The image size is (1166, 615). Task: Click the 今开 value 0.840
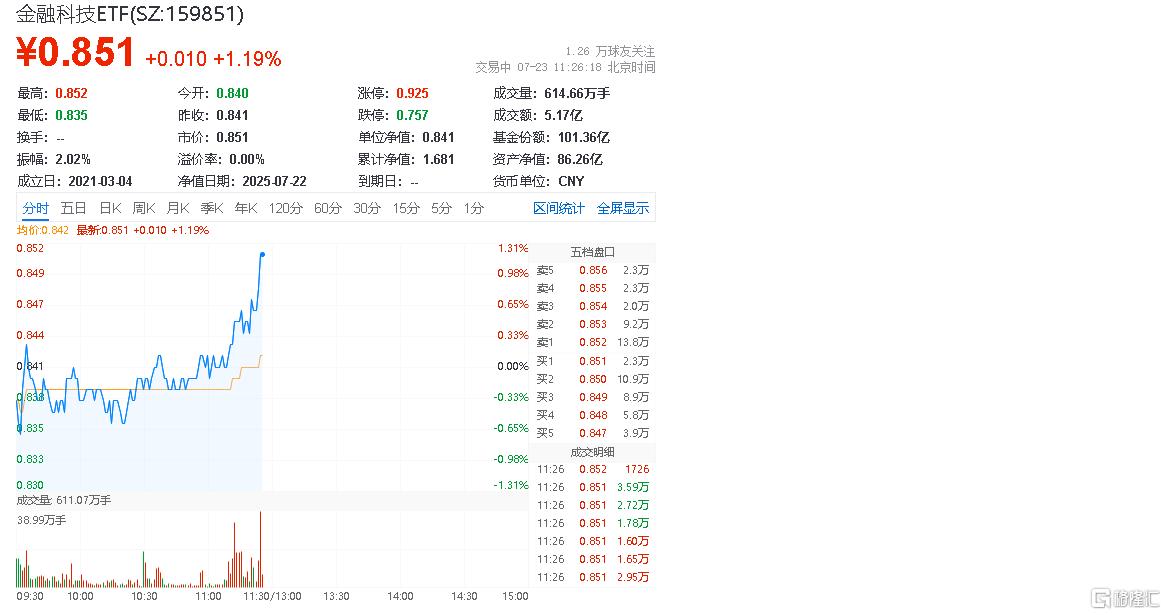coord(233,93)
